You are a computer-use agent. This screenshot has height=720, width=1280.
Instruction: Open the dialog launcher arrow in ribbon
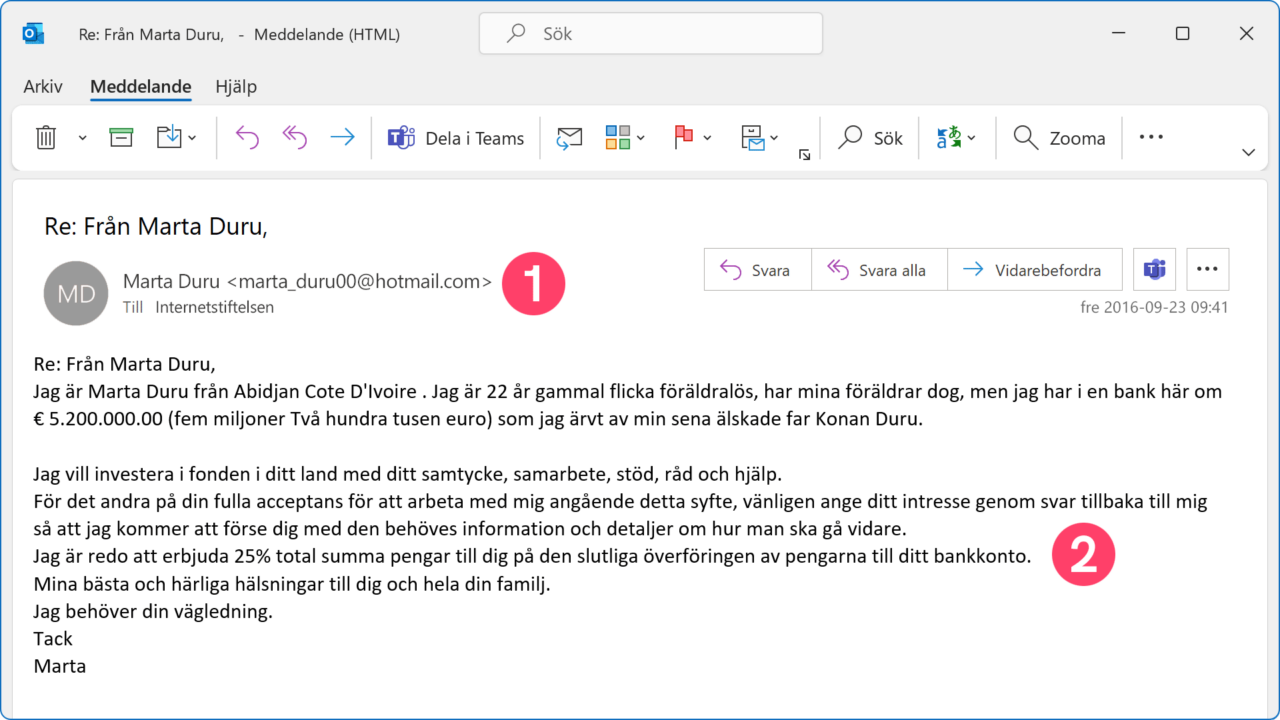click(x=804, y=155)
